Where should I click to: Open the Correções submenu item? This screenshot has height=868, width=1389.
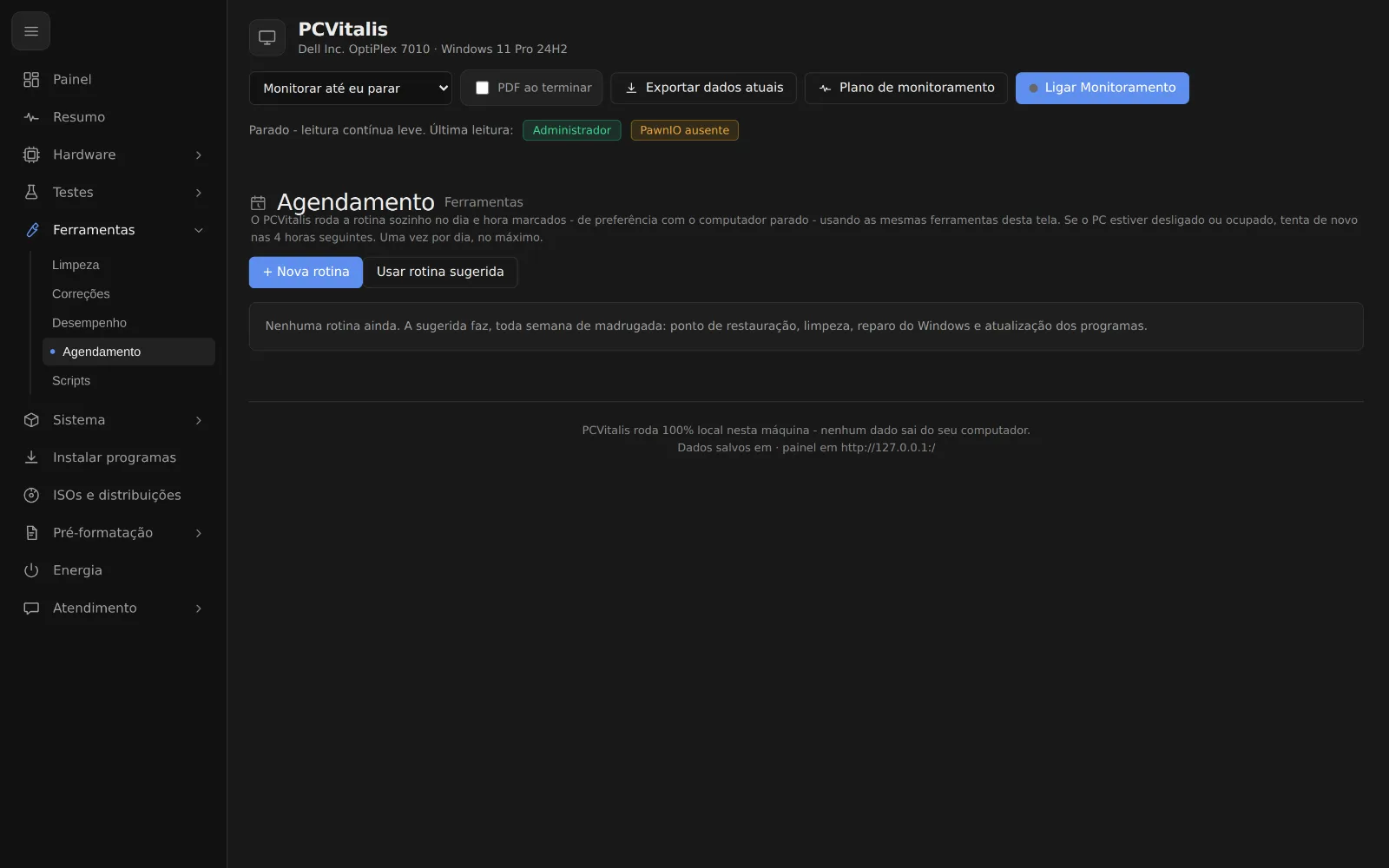coord(128,293)
